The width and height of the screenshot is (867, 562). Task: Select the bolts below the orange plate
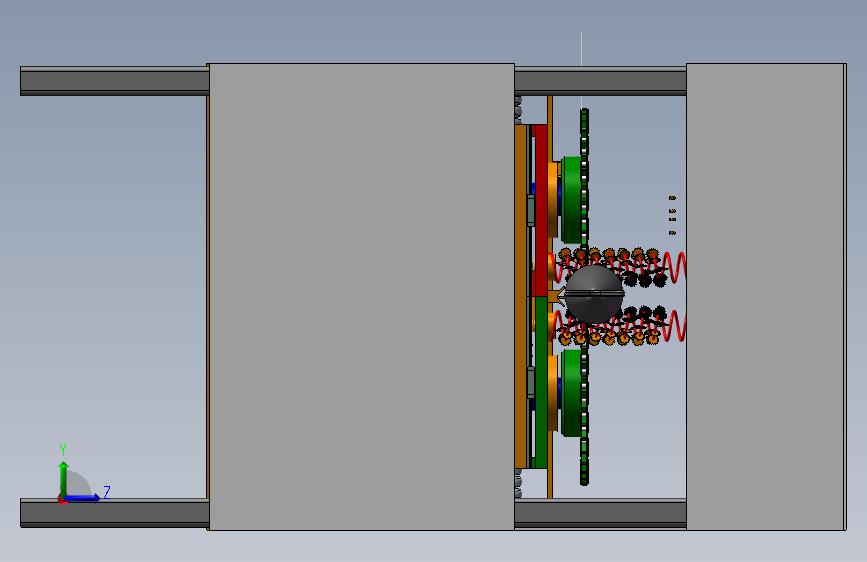[518, 483]
